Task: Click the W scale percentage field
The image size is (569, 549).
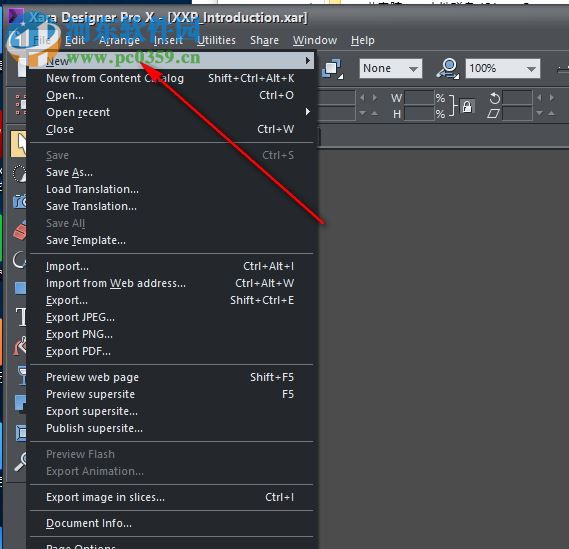Action: 419,98
